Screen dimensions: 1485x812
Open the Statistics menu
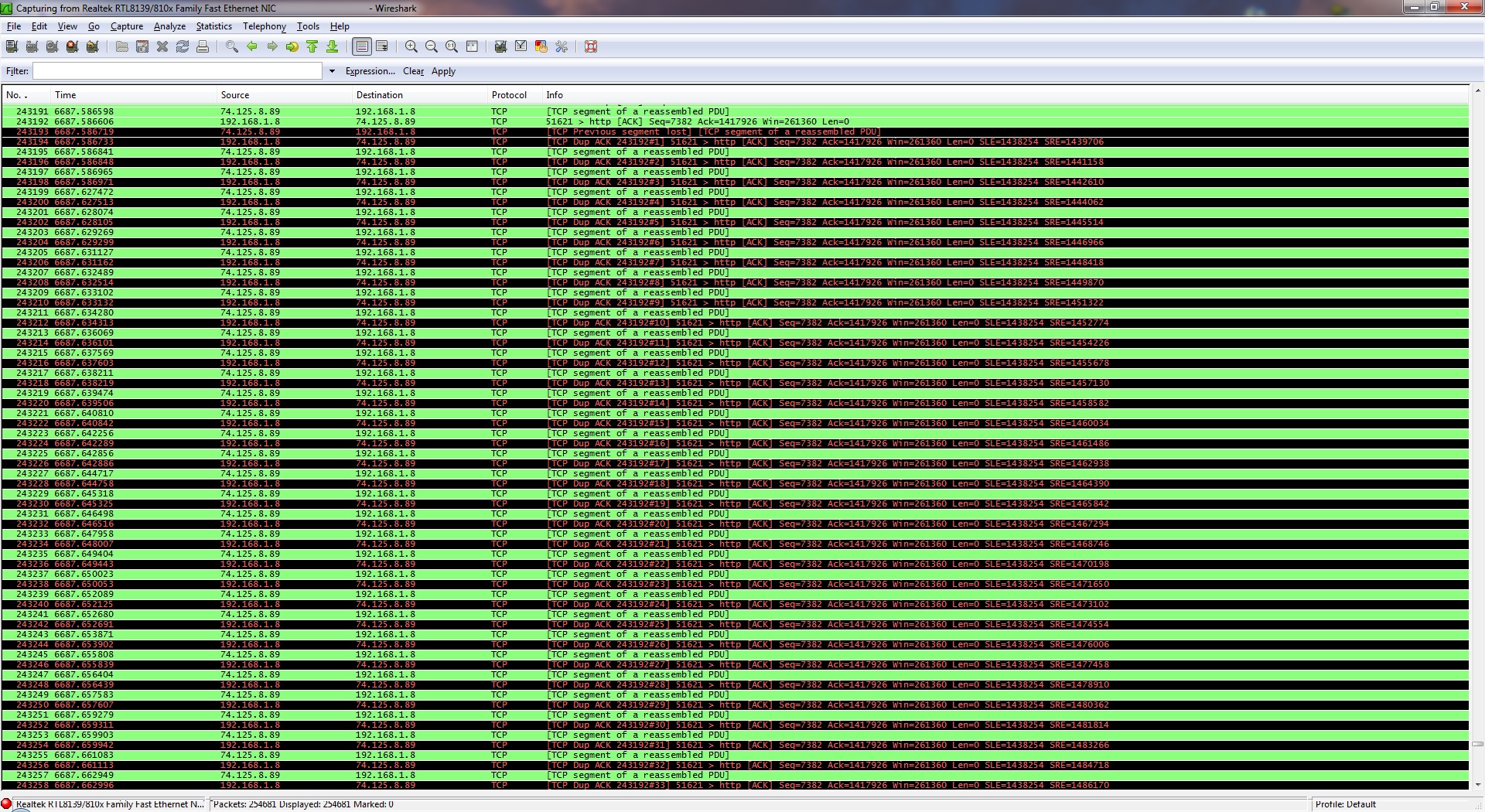(x=213, y=26)
